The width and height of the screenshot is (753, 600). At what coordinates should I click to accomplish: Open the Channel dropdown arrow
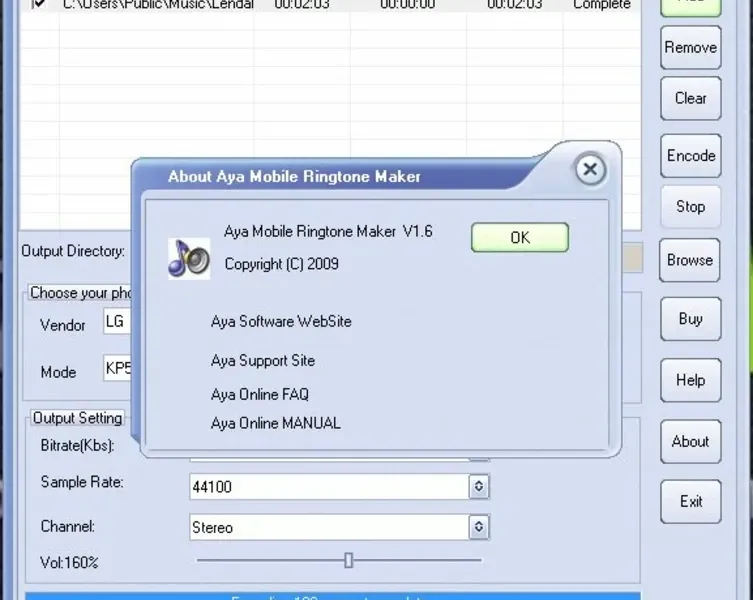point(479,527)
